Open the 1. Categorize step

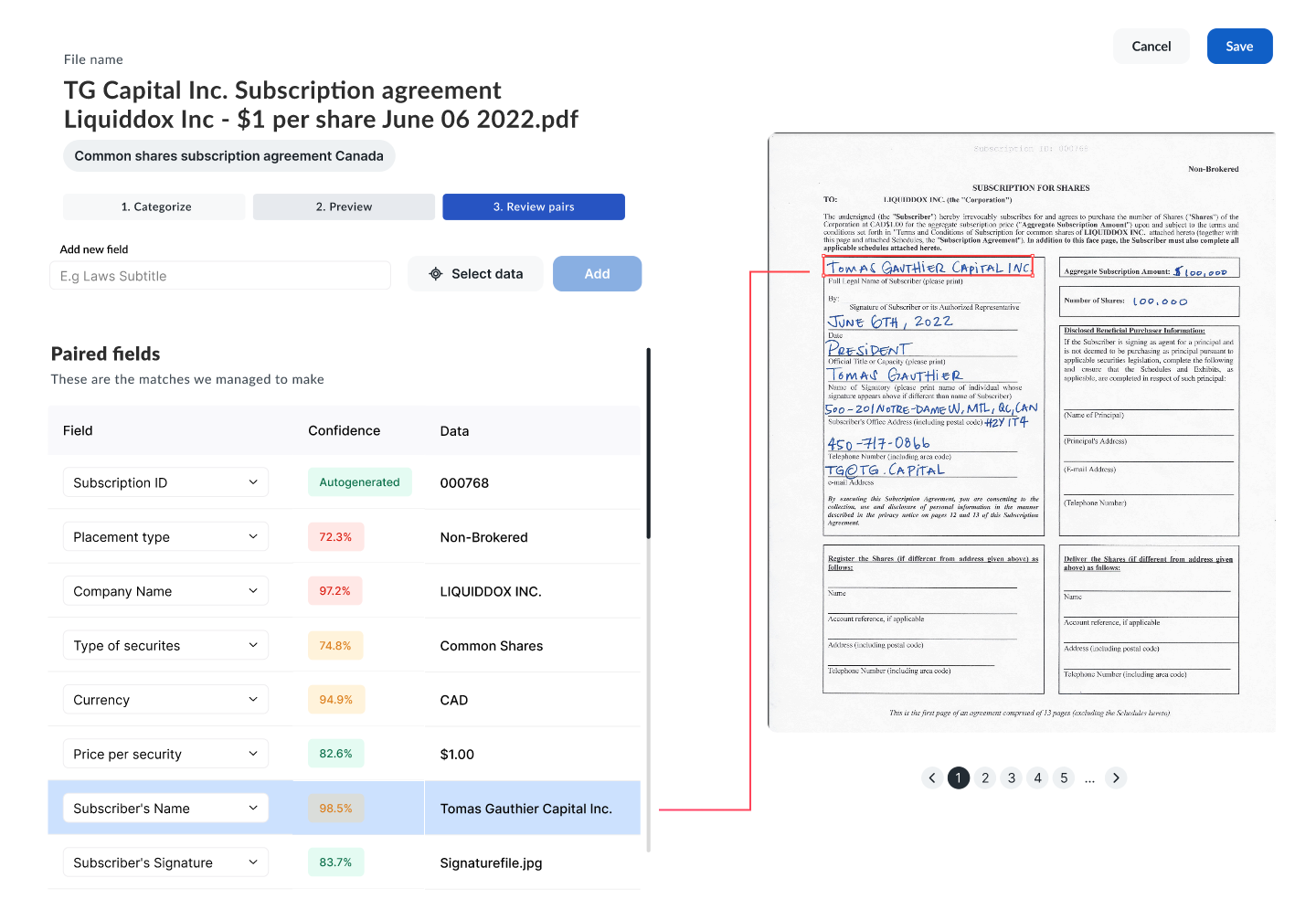154,207
